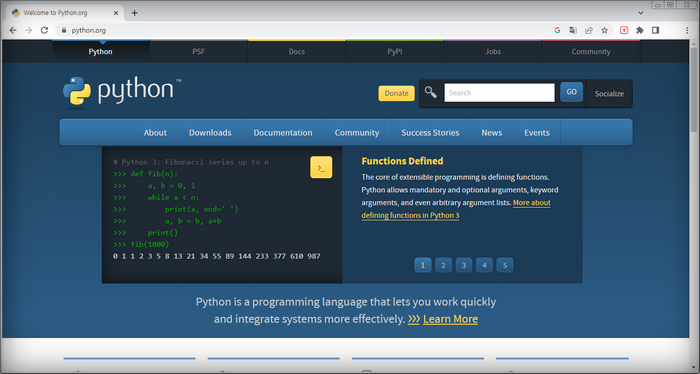Image resolution: width=700 pixels, height=374 pixels.
Task: Open the Success Stories menu
Action: click(x=430, y=133)
